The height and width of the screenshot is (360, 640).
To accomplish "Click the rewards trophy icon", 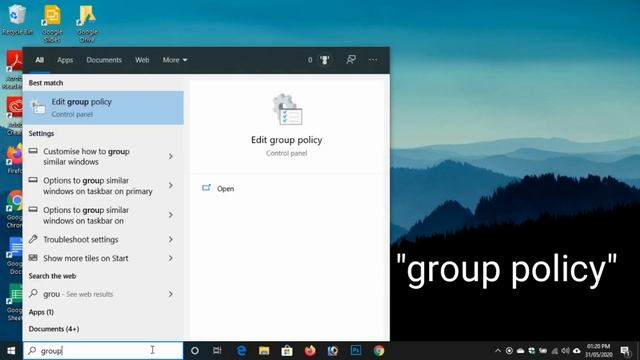I will point(324,60).
